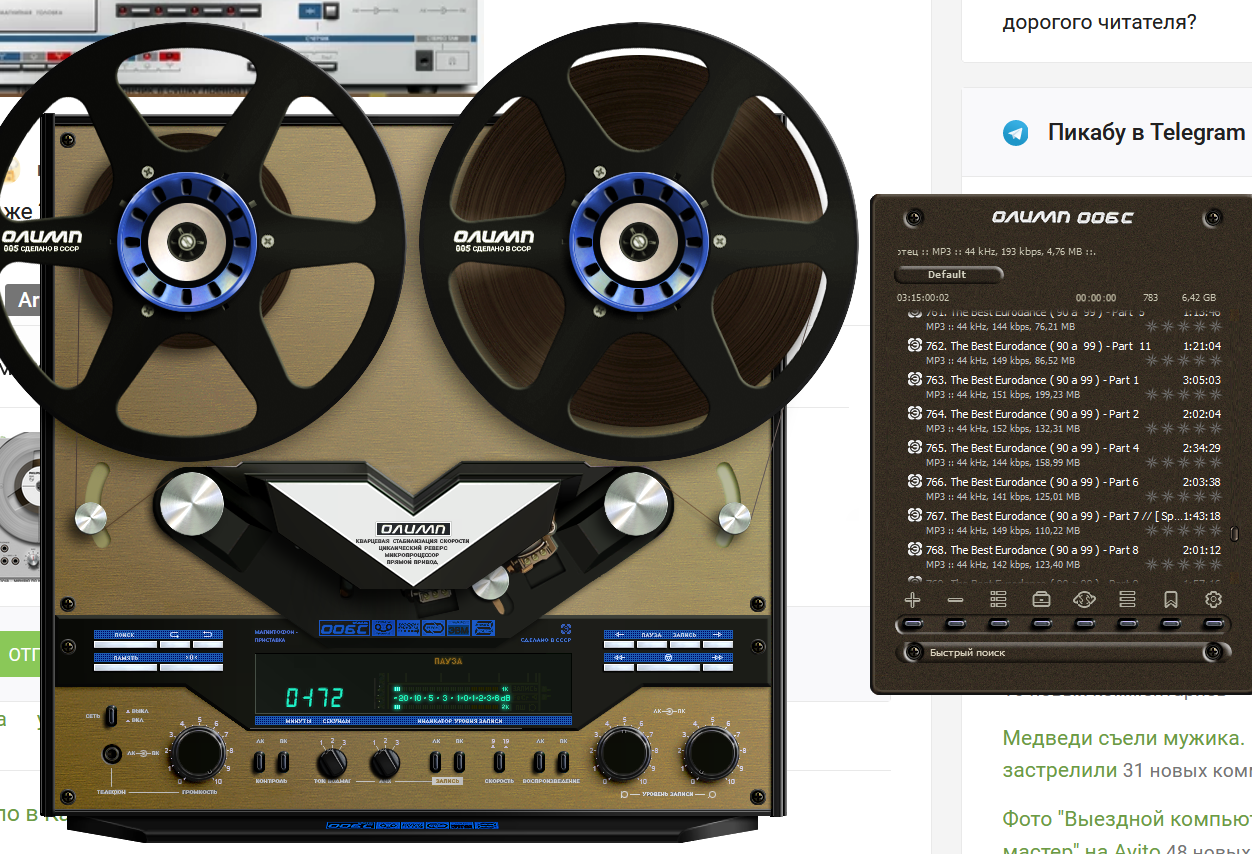
Task: Click the plus icon in playlist toolbar
Action: point(912,600)
